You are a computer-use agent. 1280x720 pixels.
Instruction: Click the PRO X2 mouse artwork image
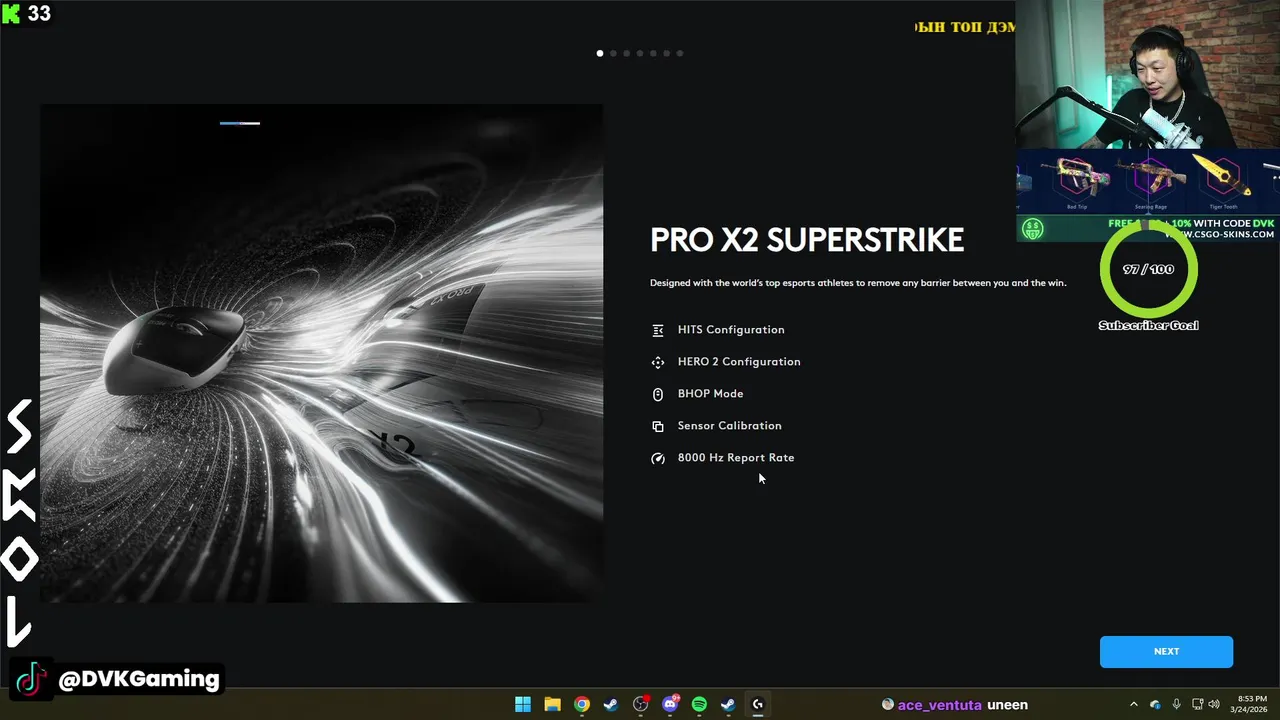pos(321,353)
